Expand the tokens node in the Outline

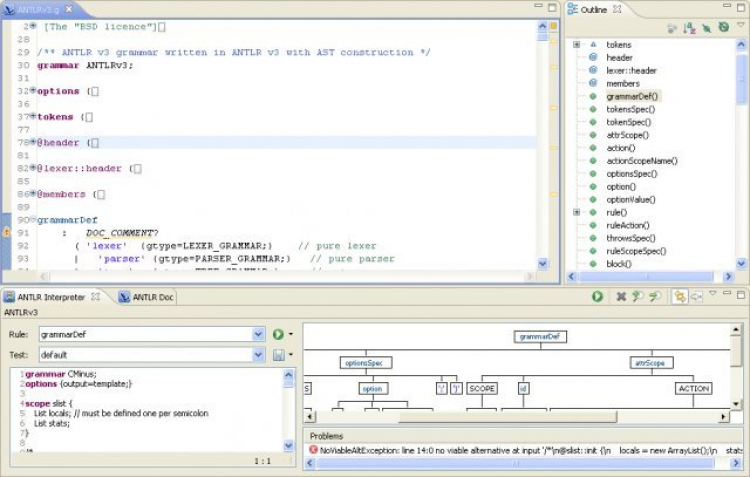(x=577, y=45)
